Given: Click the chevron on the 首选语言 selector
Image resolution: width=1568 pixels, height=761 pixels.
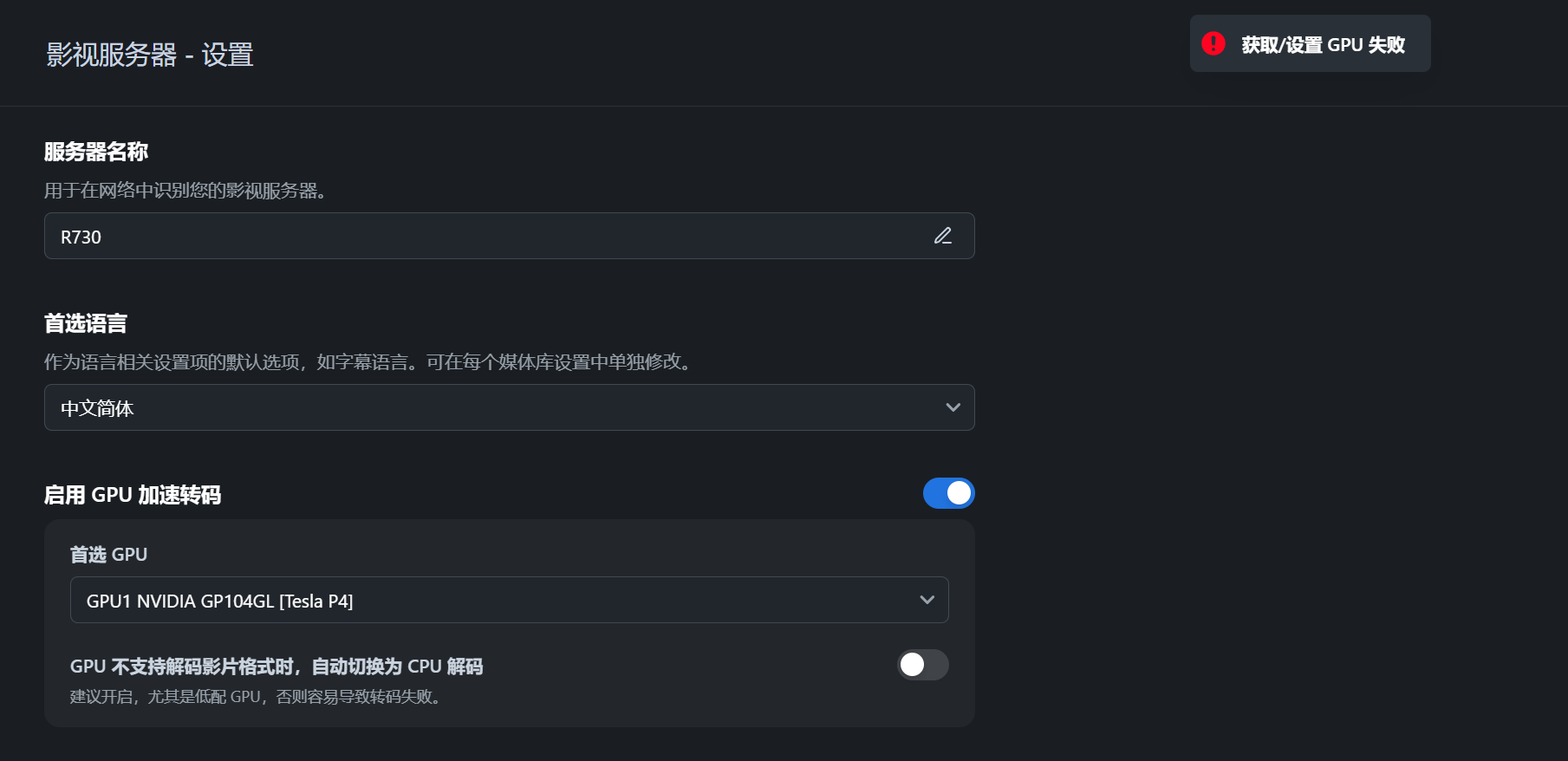Looking at the screenshot, I should coord(953,407).
